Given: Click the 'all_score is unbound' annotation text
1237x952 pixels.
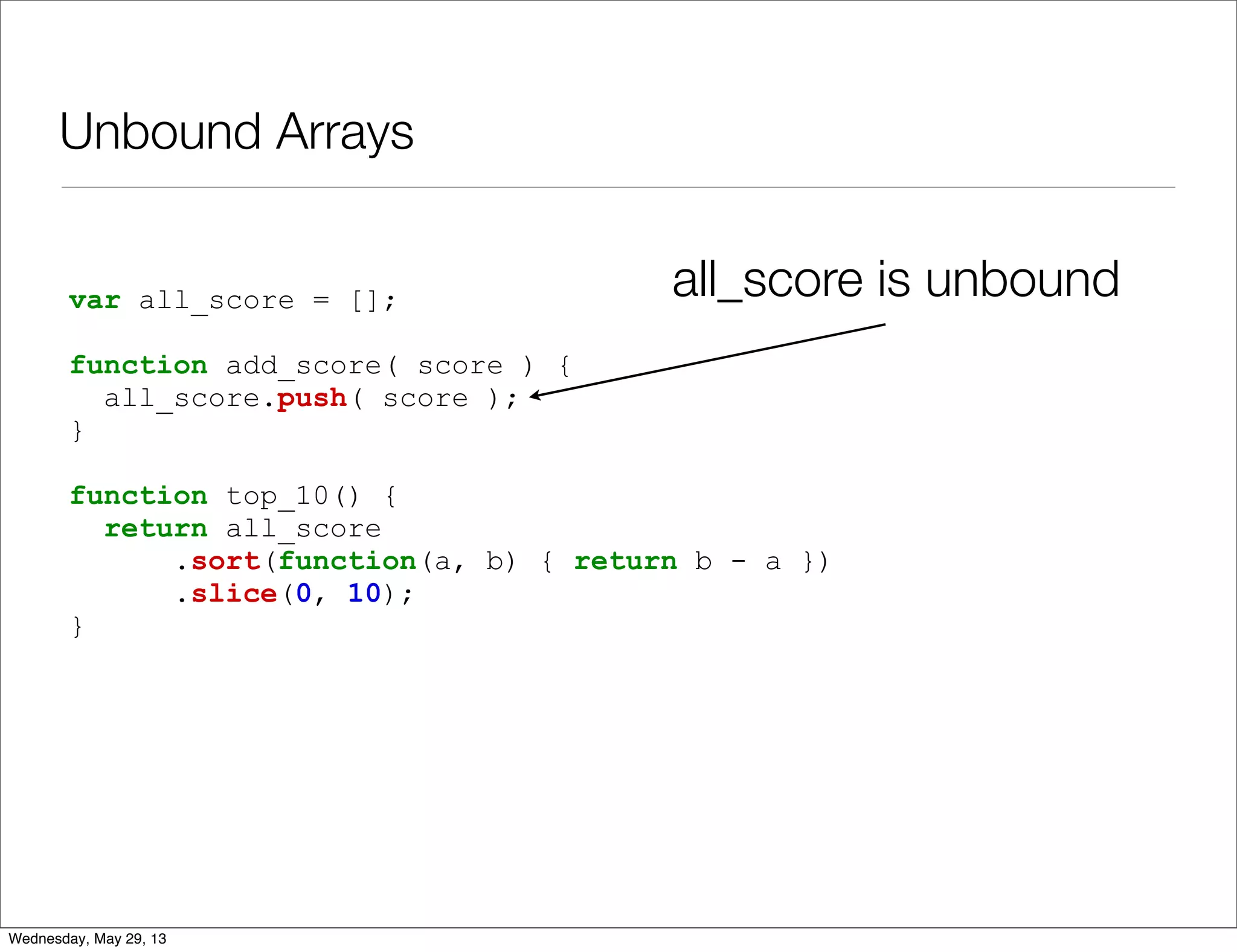Looking at the screenshot, I should (896, 280).
